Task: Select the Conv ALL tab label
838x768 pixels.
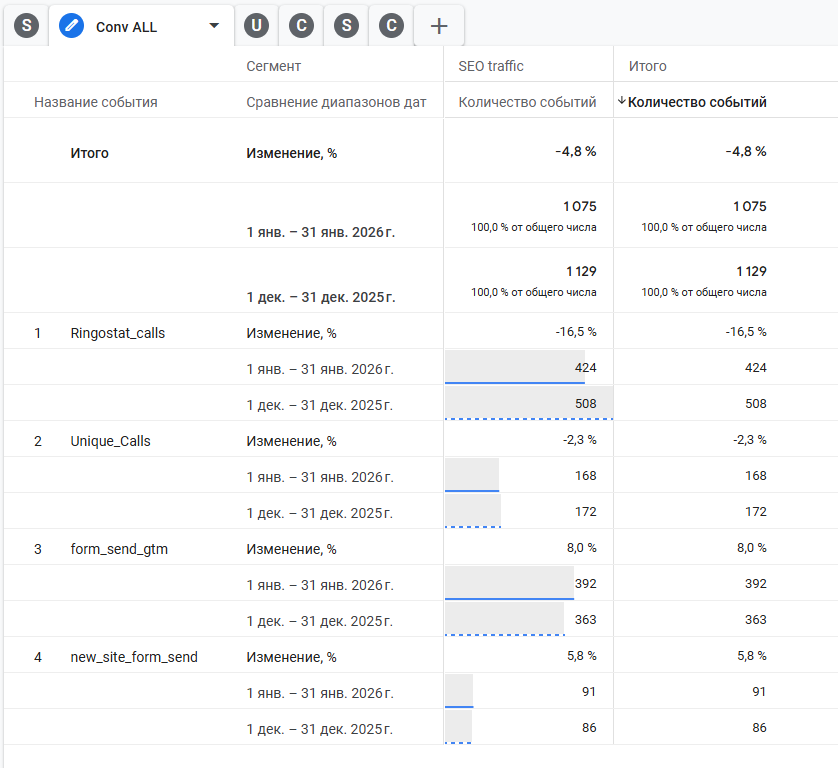Action: 126,27
